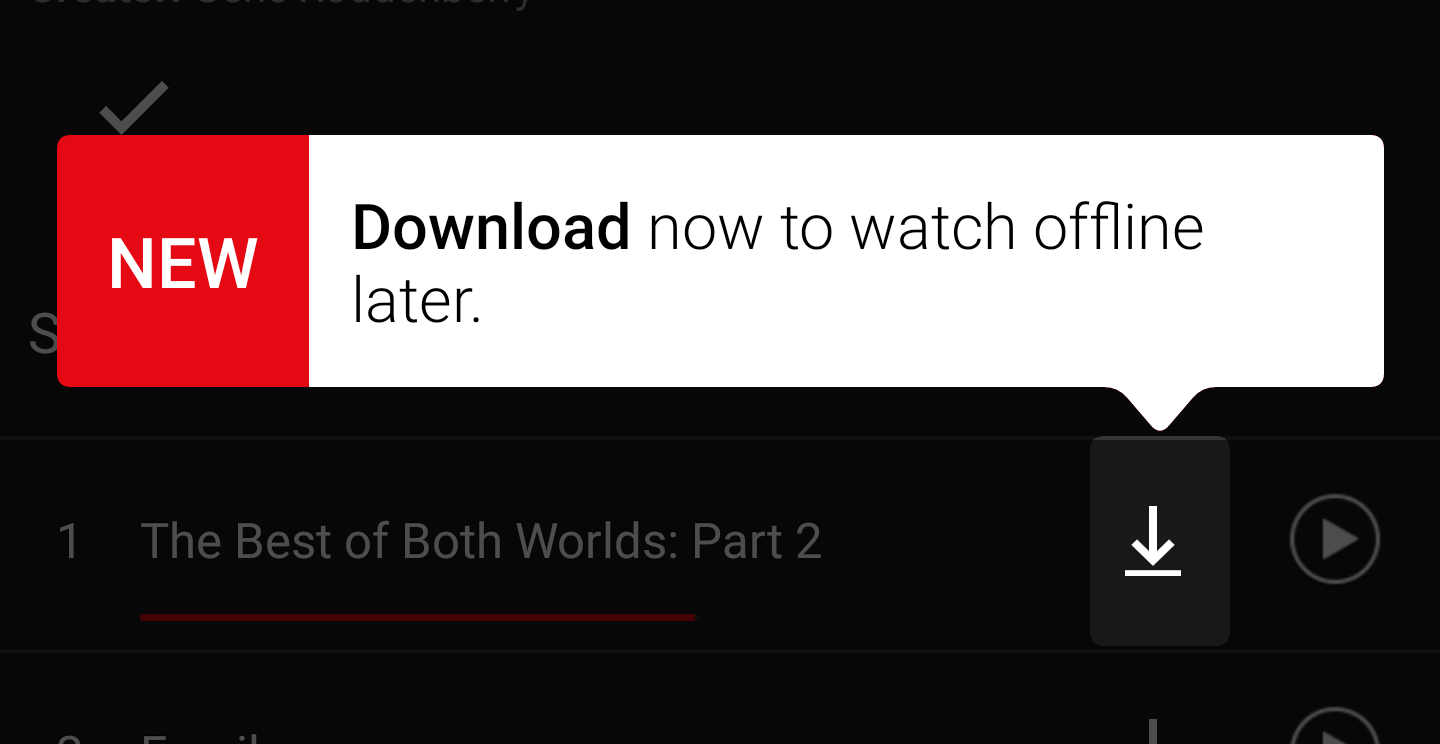Viewport: 1440px width, 744px height.
Task: Select the second episode's number label
Action: (69, 738)
